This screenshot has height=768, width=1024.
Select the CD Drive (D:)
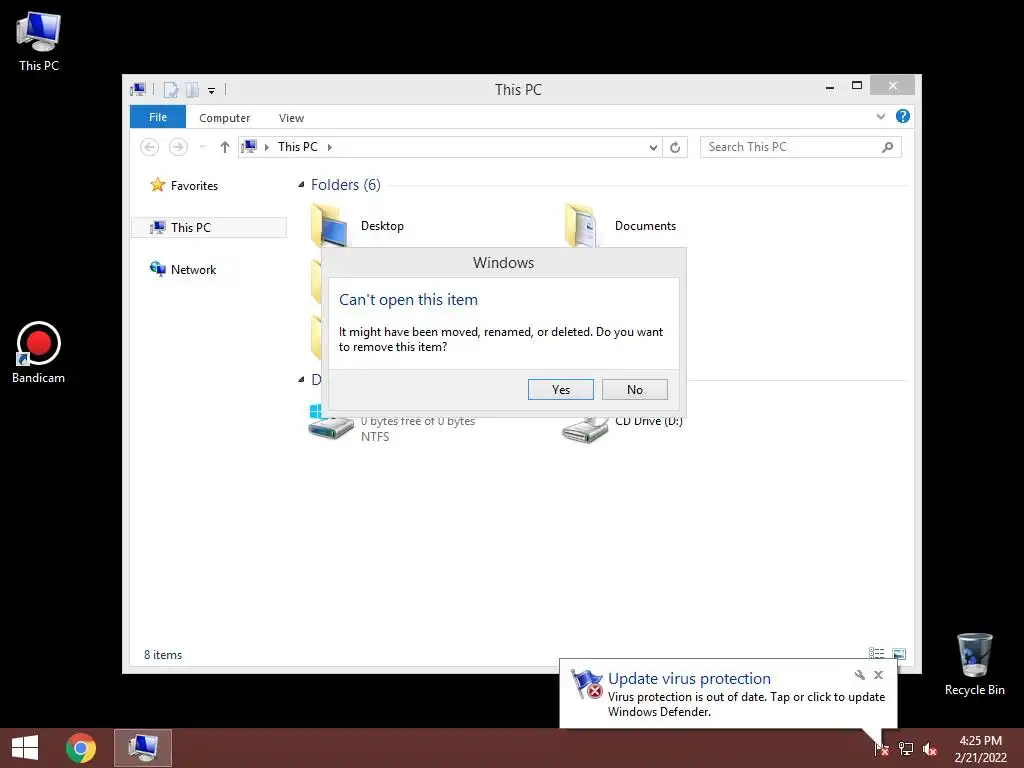tap(622, 426)
